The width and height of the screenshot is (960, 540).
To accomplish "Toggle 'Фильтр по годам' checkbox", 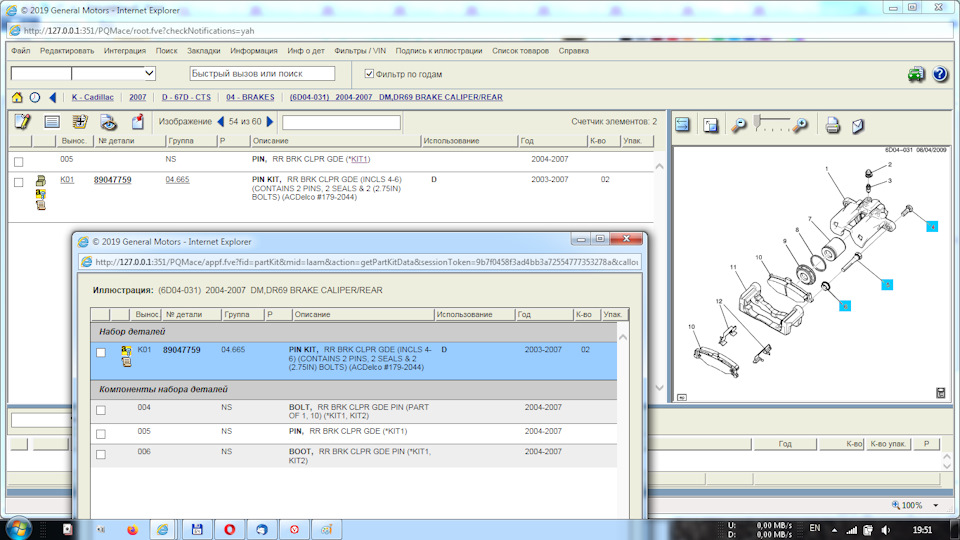I will point(369,73).
